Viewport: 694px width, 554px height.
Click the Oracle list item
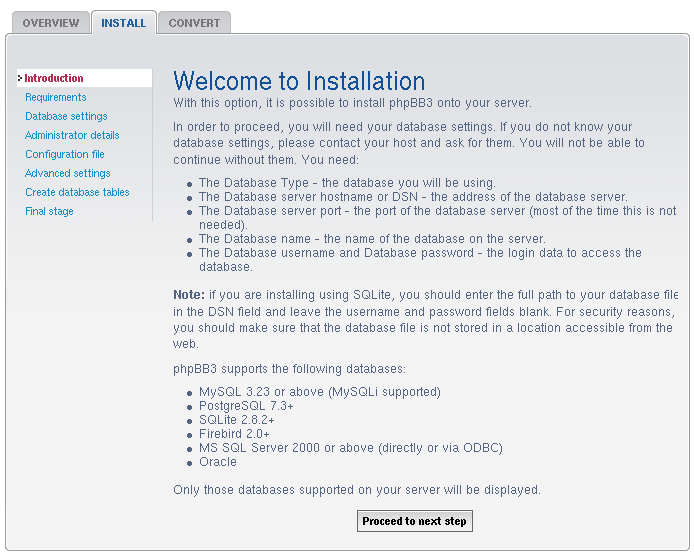218,462
